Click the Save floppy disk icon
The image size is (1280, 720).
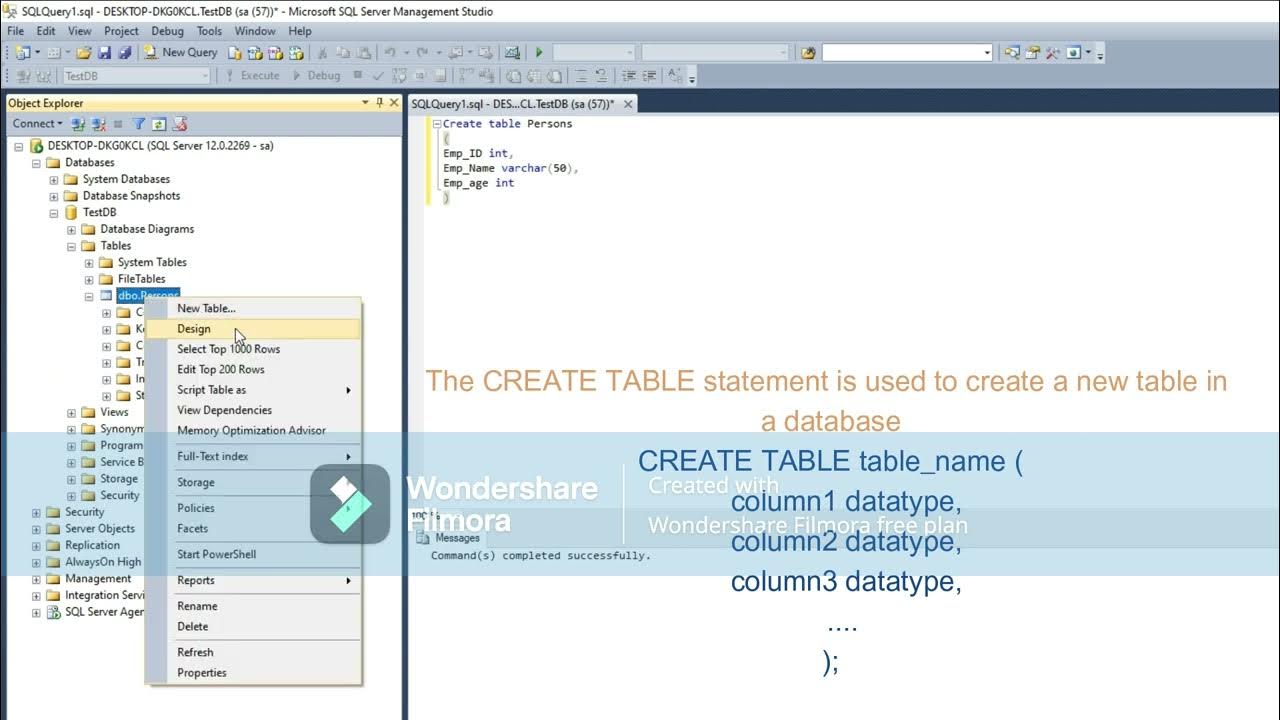[104, 52]
